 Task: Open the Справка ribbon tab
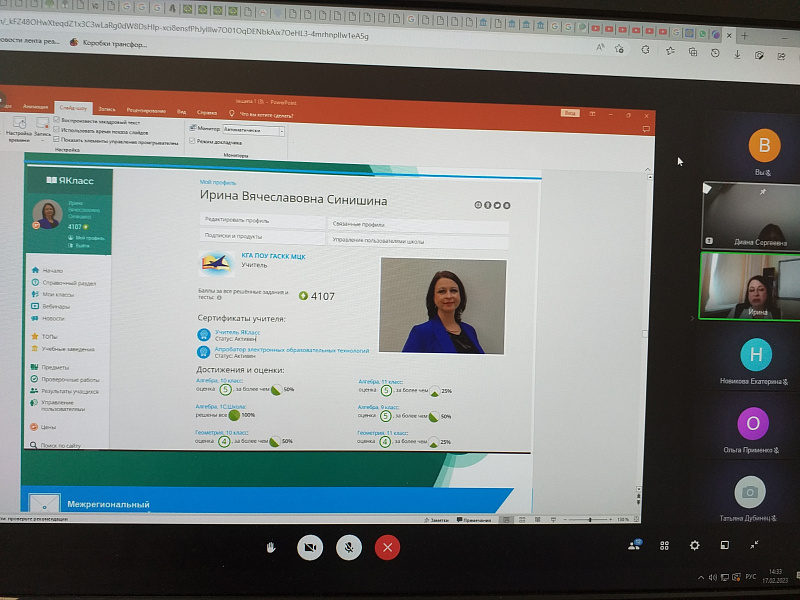pyautogui.click(x=207, y=112)
